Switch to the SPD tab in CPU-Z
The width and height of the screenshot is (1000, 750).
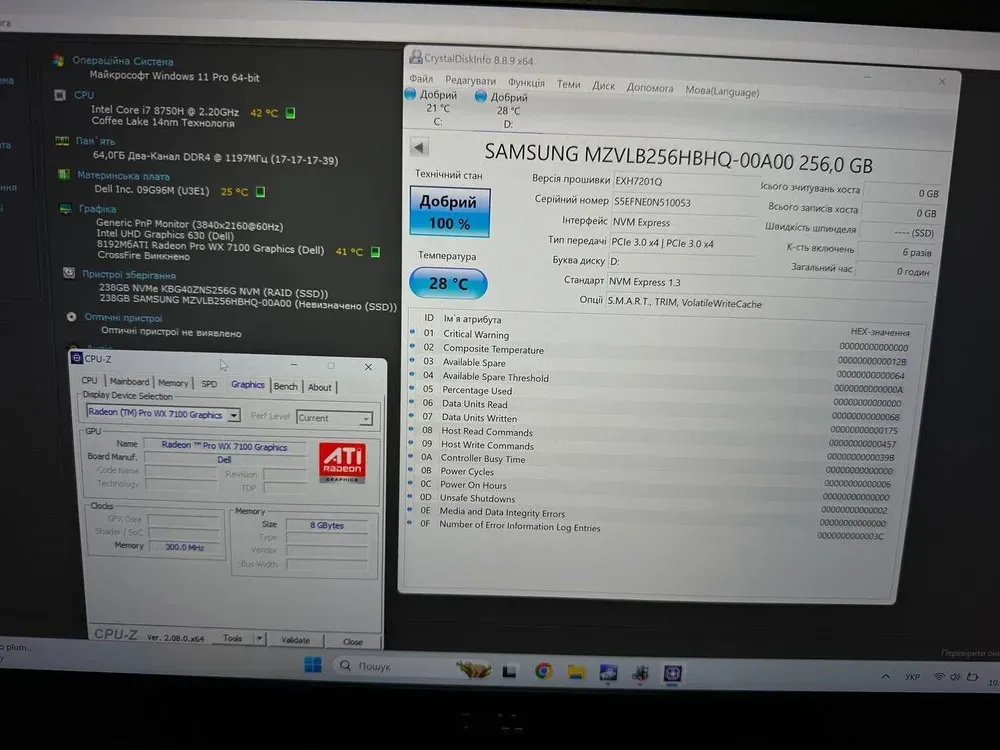pyautogui.click(x=208, y=383)
